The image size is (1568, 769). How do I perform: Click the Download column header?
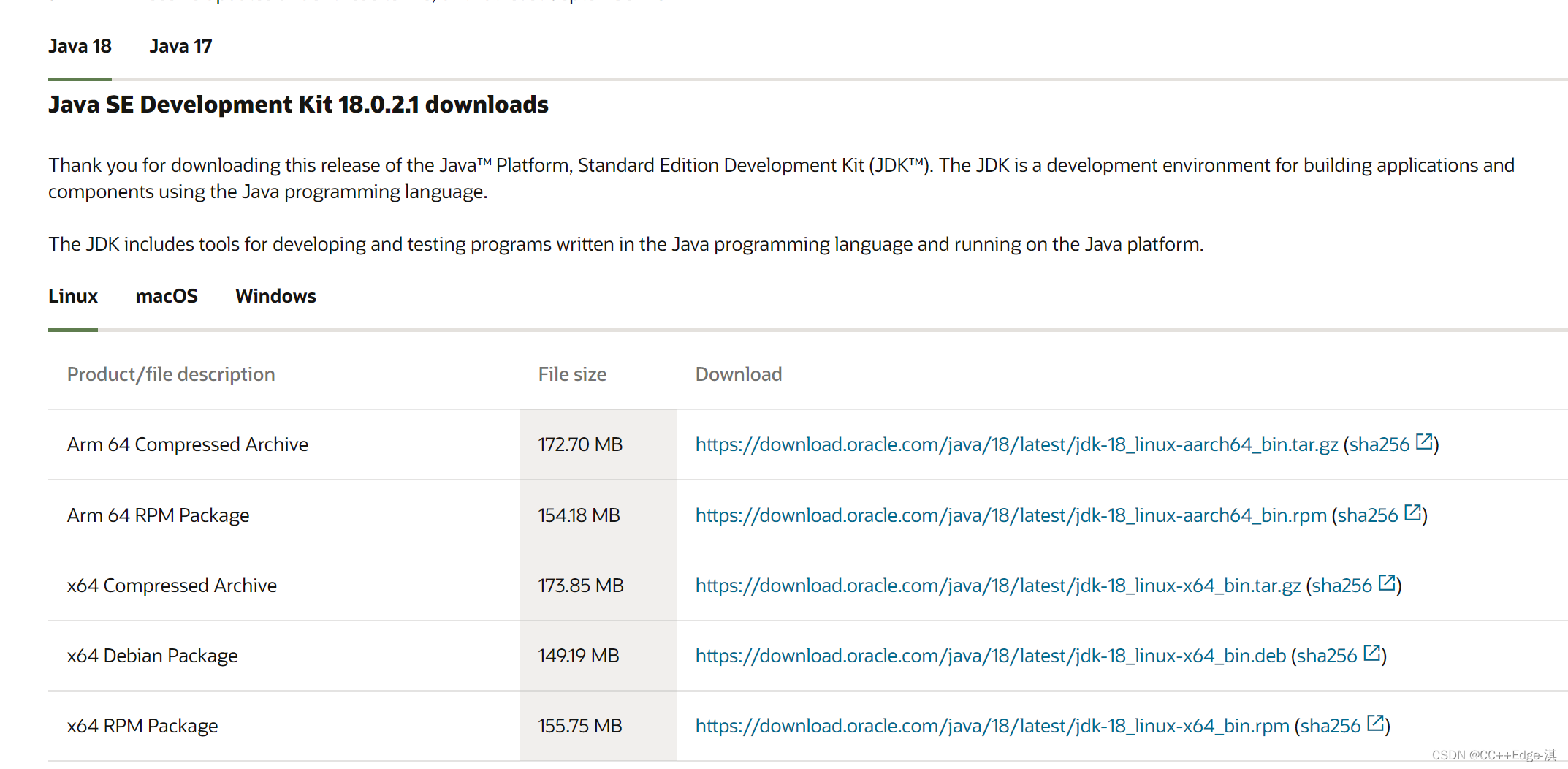click(739, 374)
